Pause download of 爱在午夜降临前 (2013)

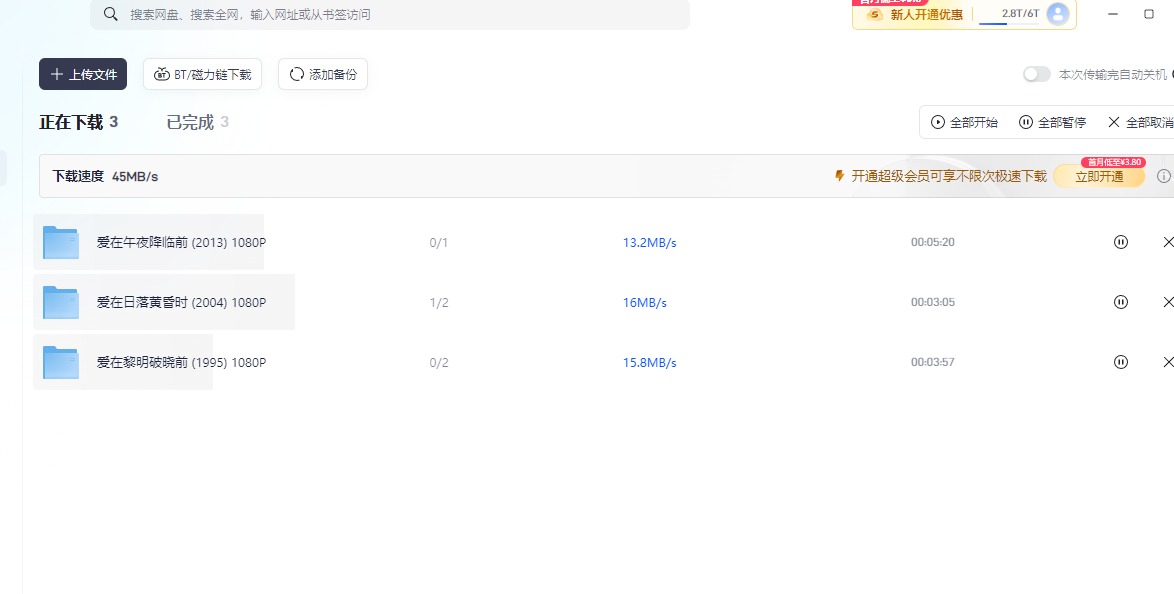coord(1121,242)
